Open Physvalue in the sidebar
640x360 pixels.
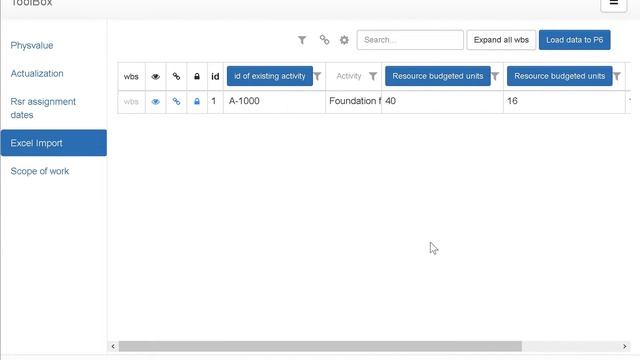coord(32,45)
